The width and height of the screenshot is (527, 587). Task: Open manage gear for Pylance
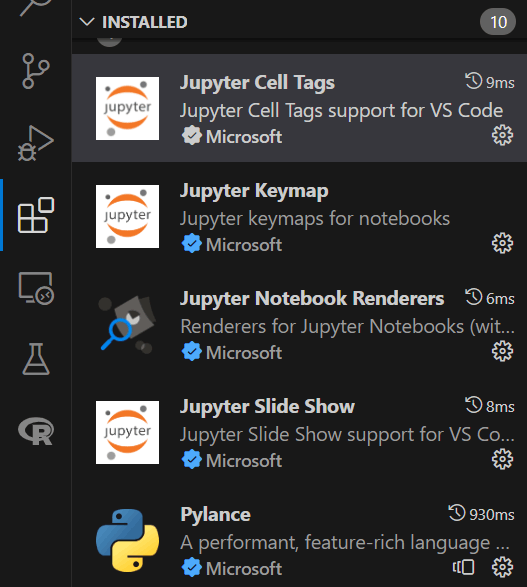pyautogui.click(x=502, y=567)
